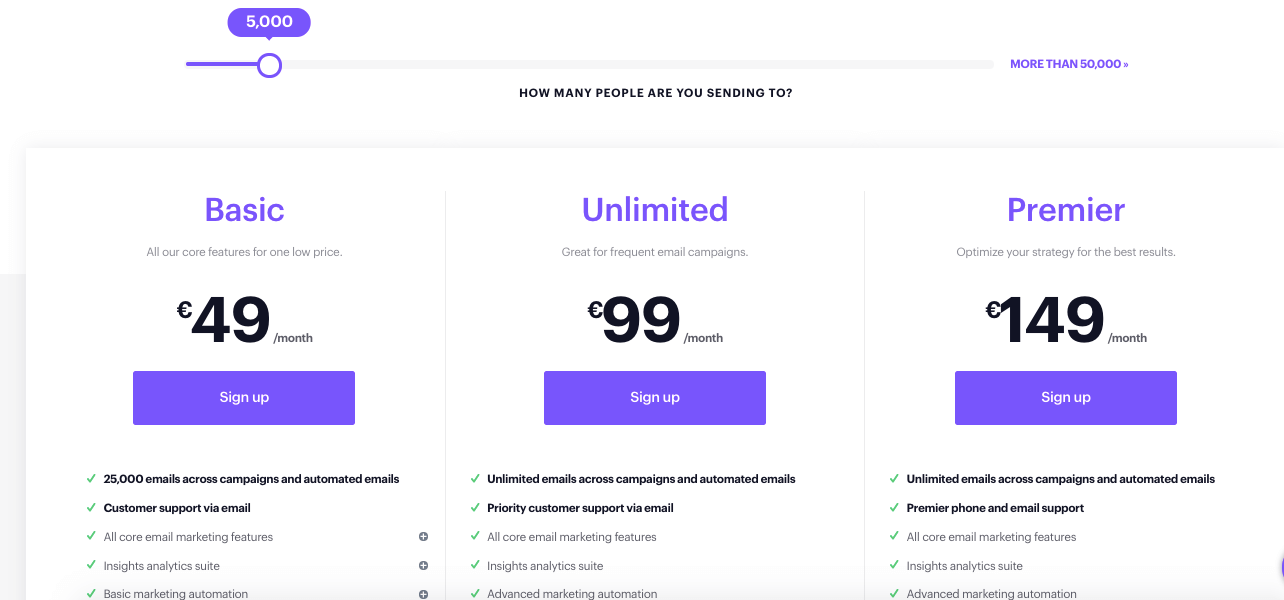
Task: Click the checkmark beside Premier phone and email support
Action: click(x=894, y=508)
